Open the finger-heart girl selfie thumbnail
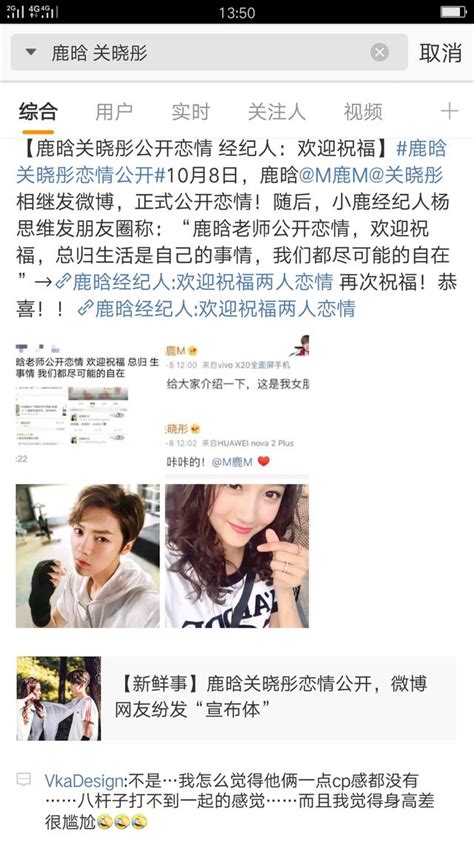The height and width of the screenshot is (842, 474). pyautogui.click(x=237, y=556)
